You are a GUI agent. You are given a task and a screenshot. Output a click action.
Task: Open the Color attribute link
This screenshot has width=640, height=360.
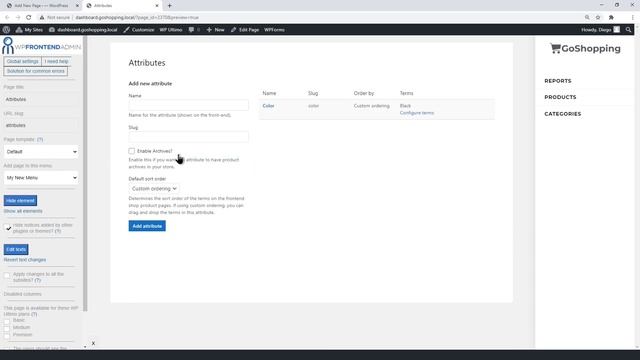(268, 106)
